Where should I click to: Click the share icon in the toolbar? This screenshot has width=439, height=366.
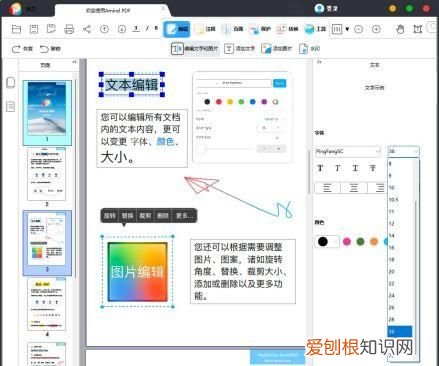(87, 29)
